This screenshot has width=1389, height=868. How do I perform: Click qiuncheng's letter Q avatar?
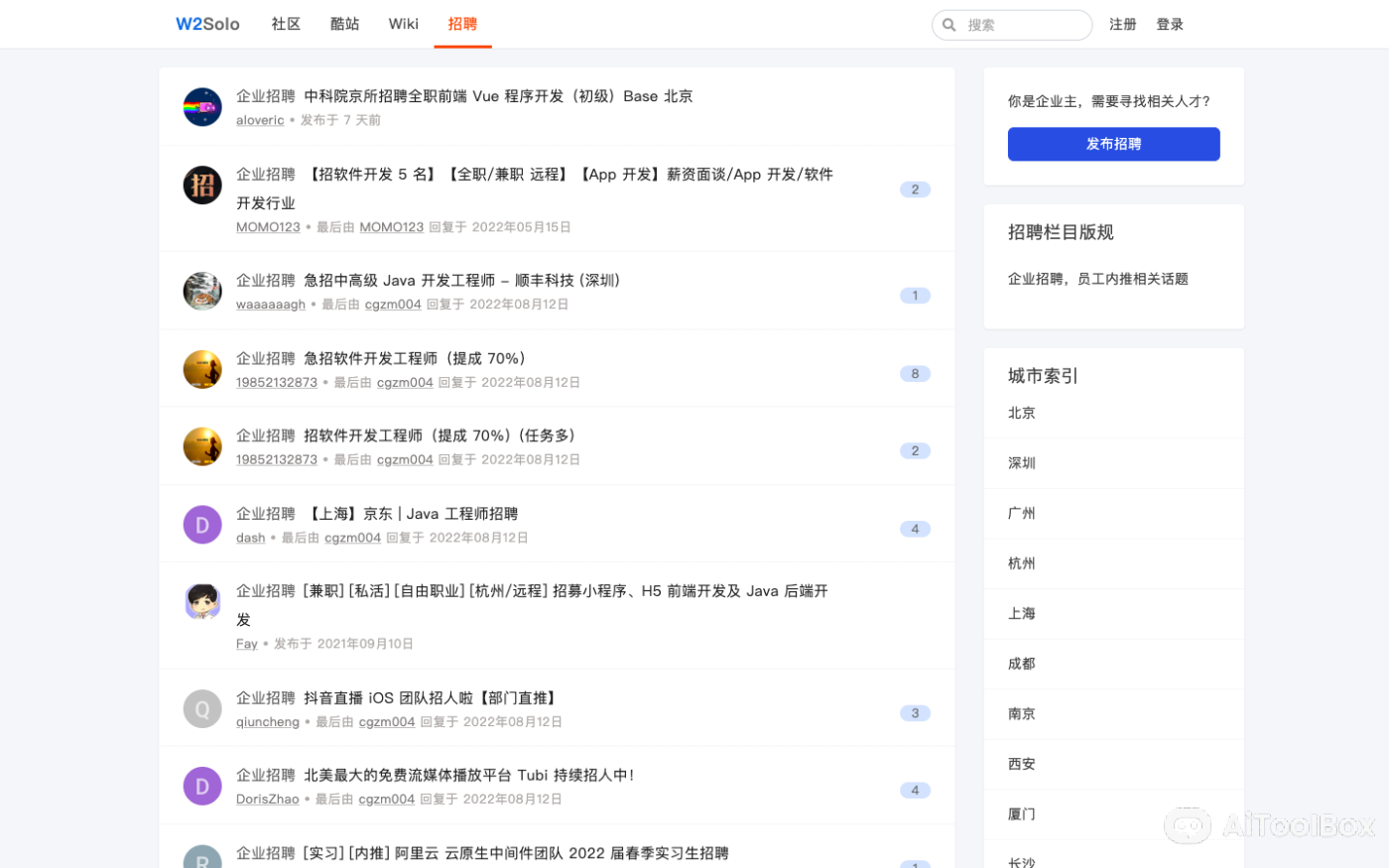(x=202, y=708)
